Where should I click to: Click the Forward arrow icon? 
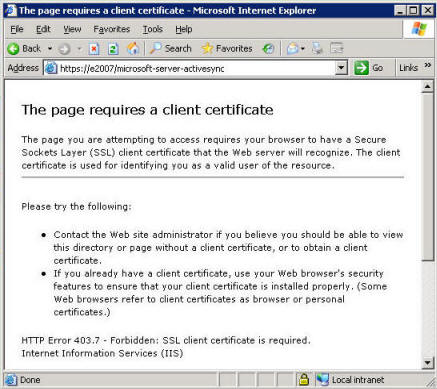click(64, 49)
